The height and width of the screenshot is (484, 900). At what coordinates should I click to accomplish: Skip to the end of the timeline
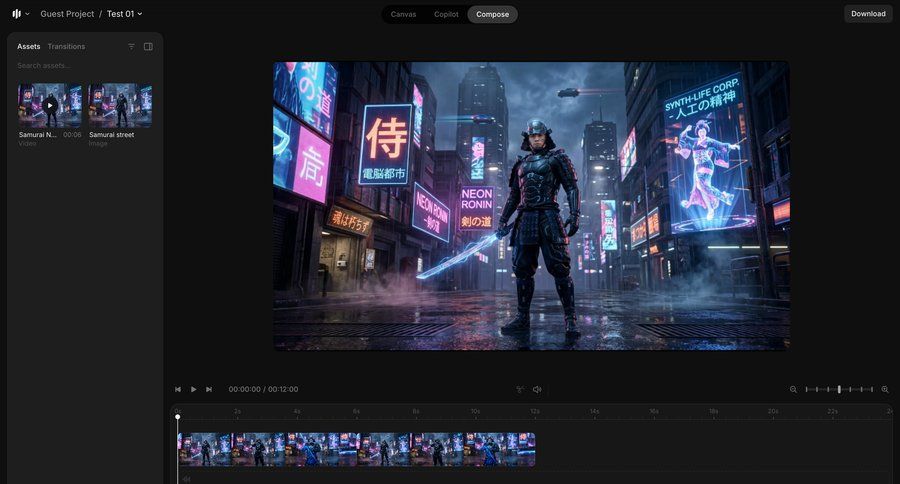coord(209,389)
